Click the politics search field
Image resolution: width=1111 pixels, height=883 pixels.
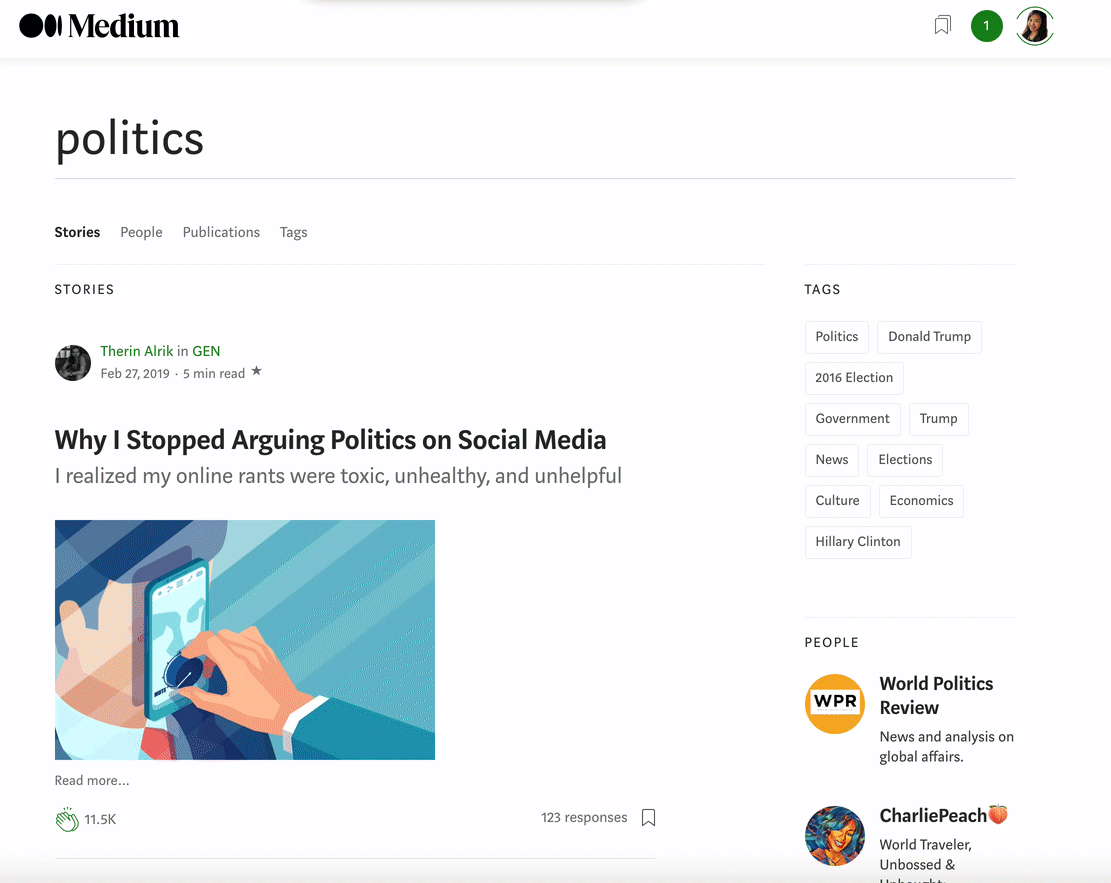534,139
